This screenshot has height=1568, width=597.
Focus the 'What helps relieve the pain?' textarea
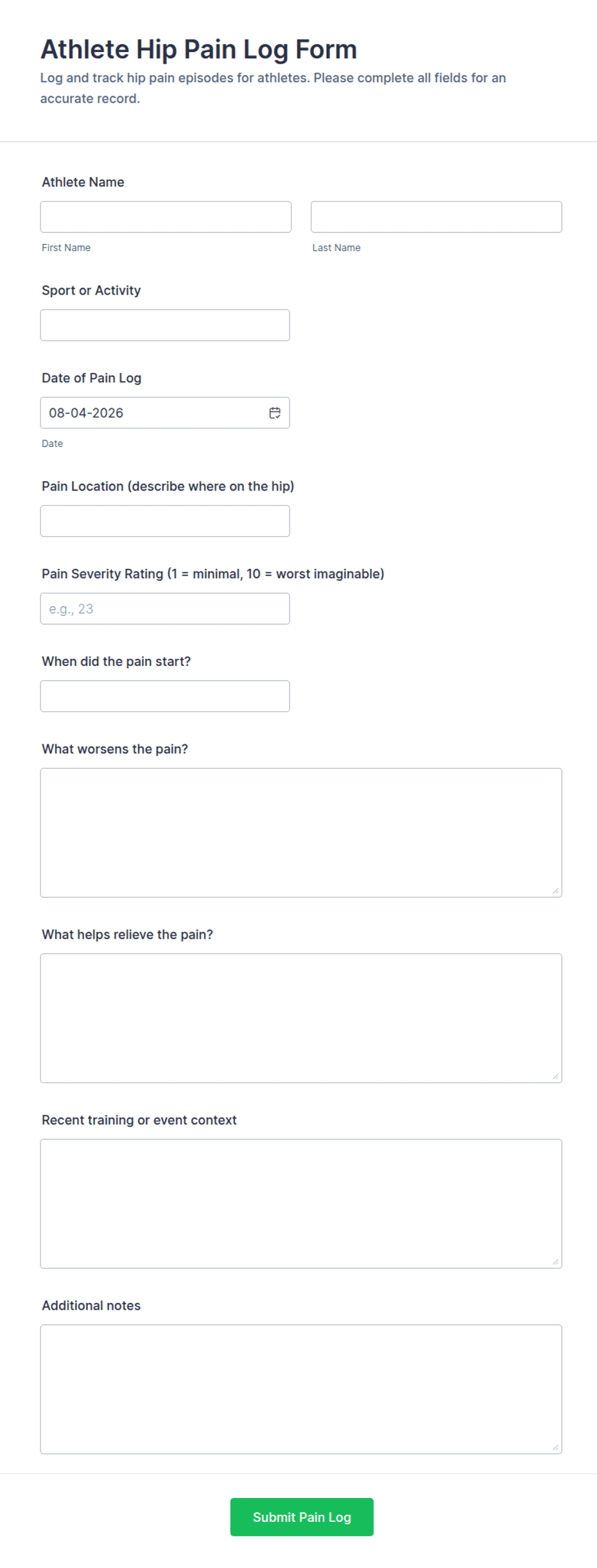[301, 1018]
